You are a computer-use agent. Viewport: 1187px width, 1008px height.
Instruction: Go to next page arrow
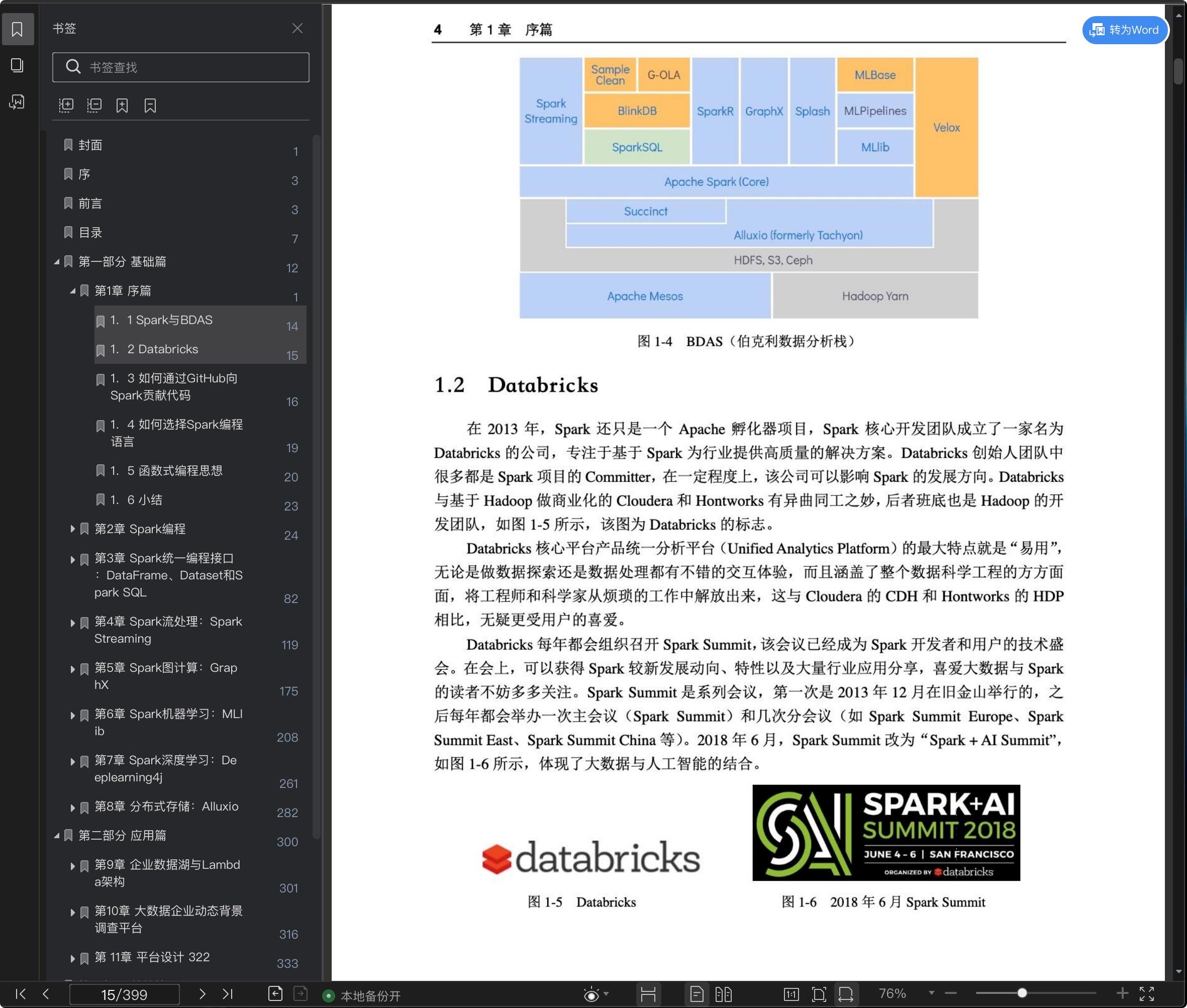202,994
